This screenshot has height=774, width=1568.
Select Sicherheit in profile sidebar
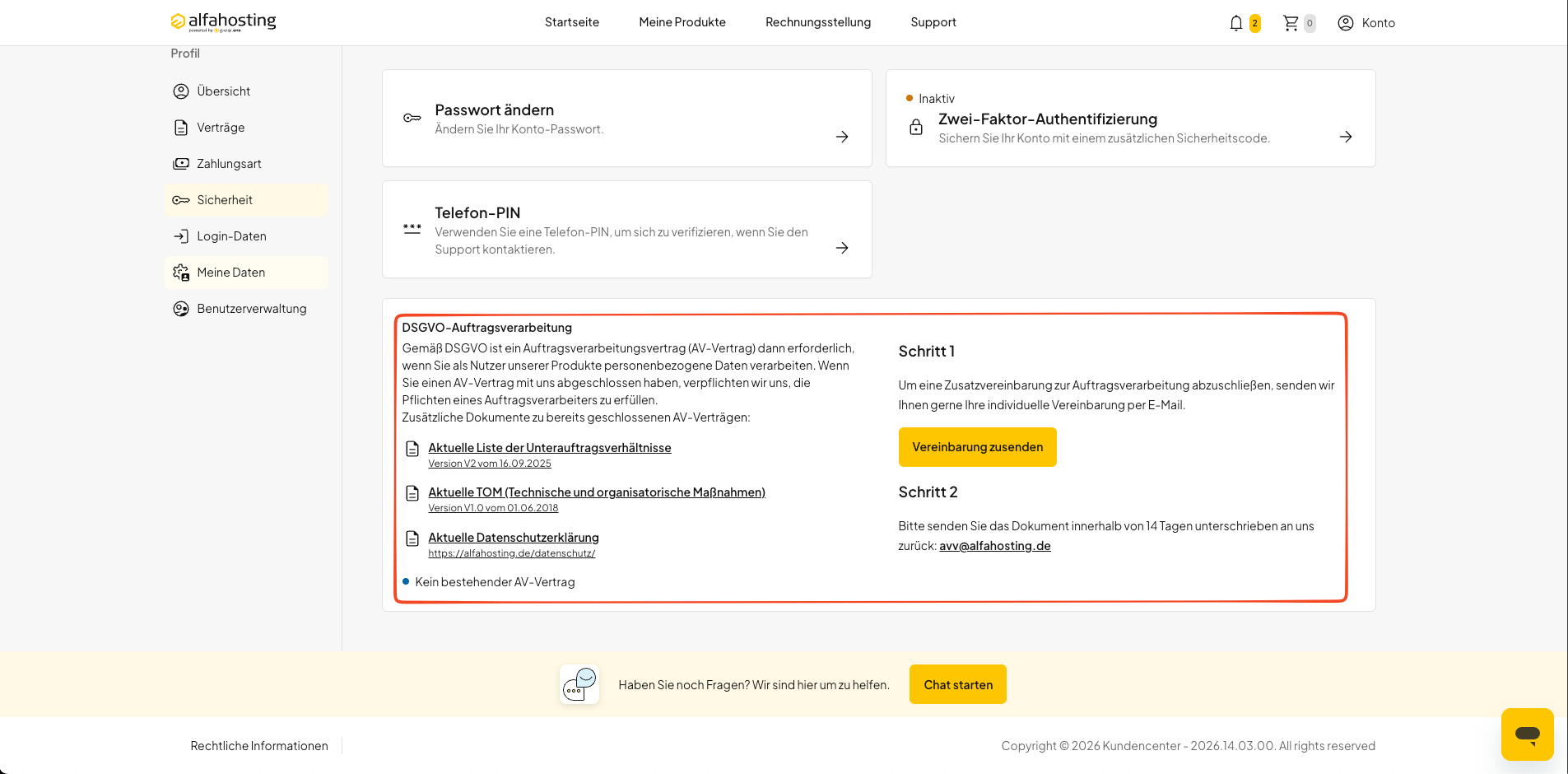[246, 200]
